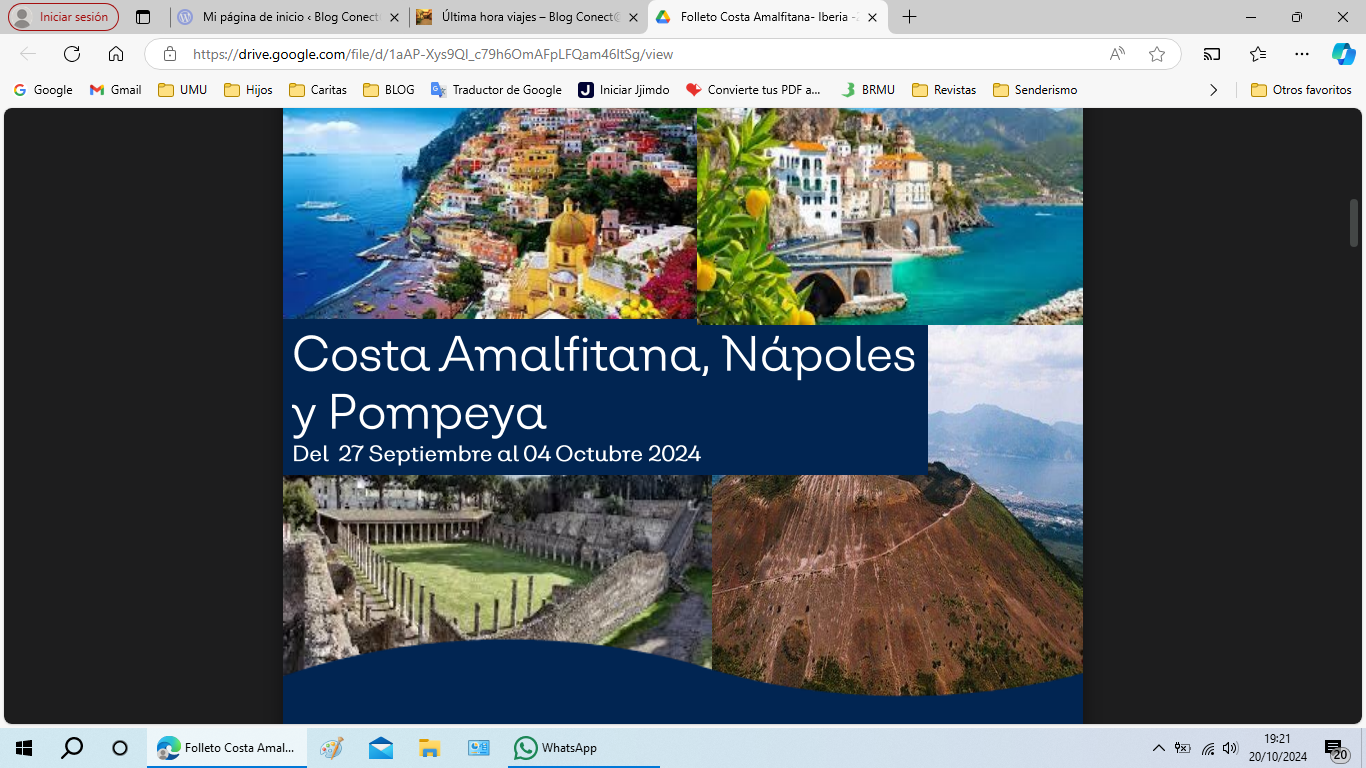Open a new browser tab
This screenshot has height=768, width=1366.
[909, 17]
